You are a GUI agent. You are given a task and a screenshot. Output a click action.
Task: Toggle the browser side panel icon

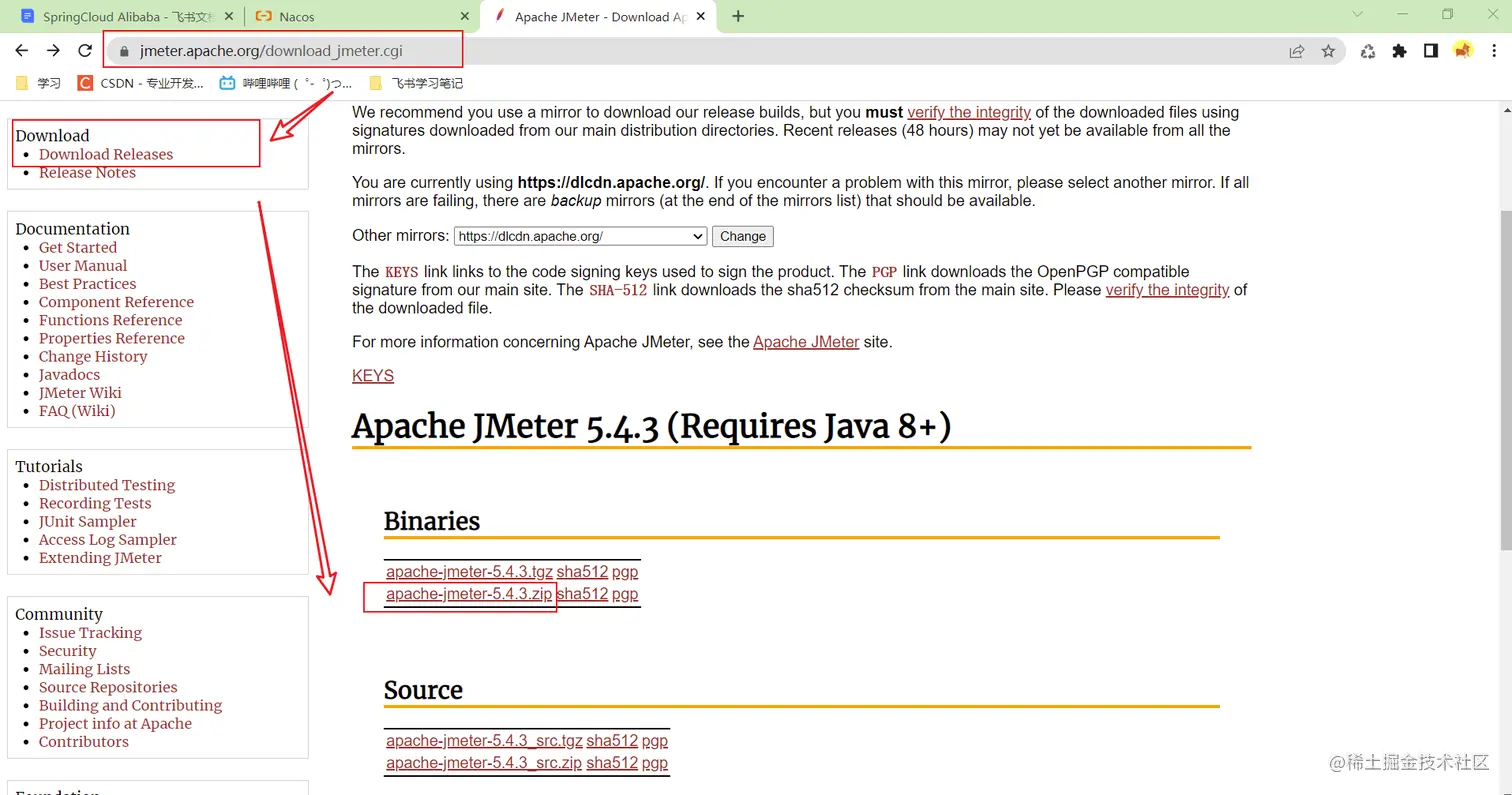pyautogui.click(x=1431, y=51)
